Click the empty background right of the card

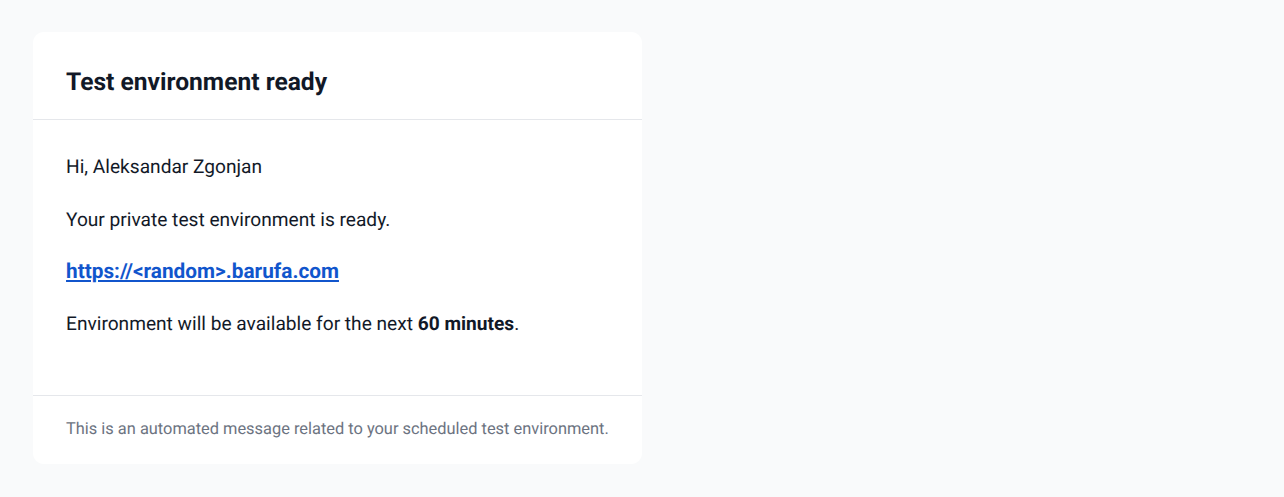[x=960, y=250]
